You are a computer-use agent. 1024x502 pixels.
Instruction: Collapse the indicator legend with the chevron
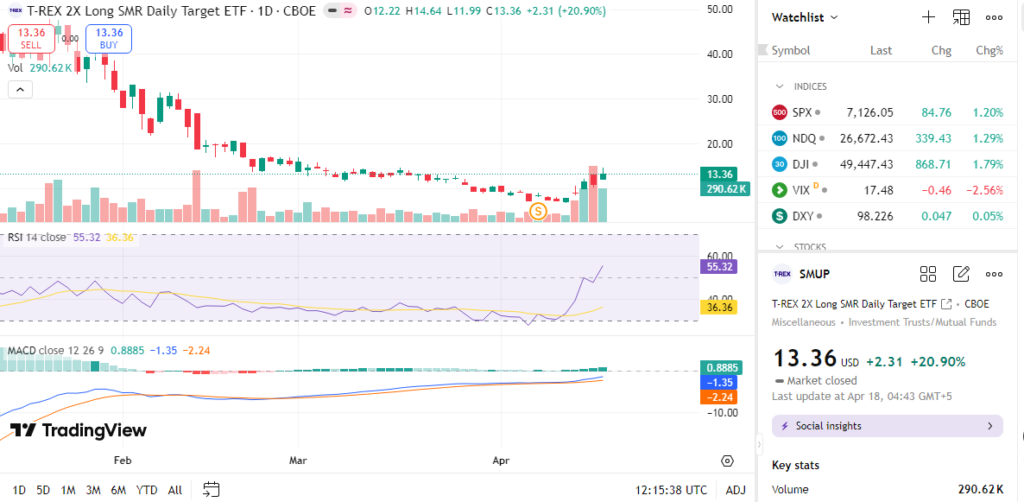coord(18,89)
